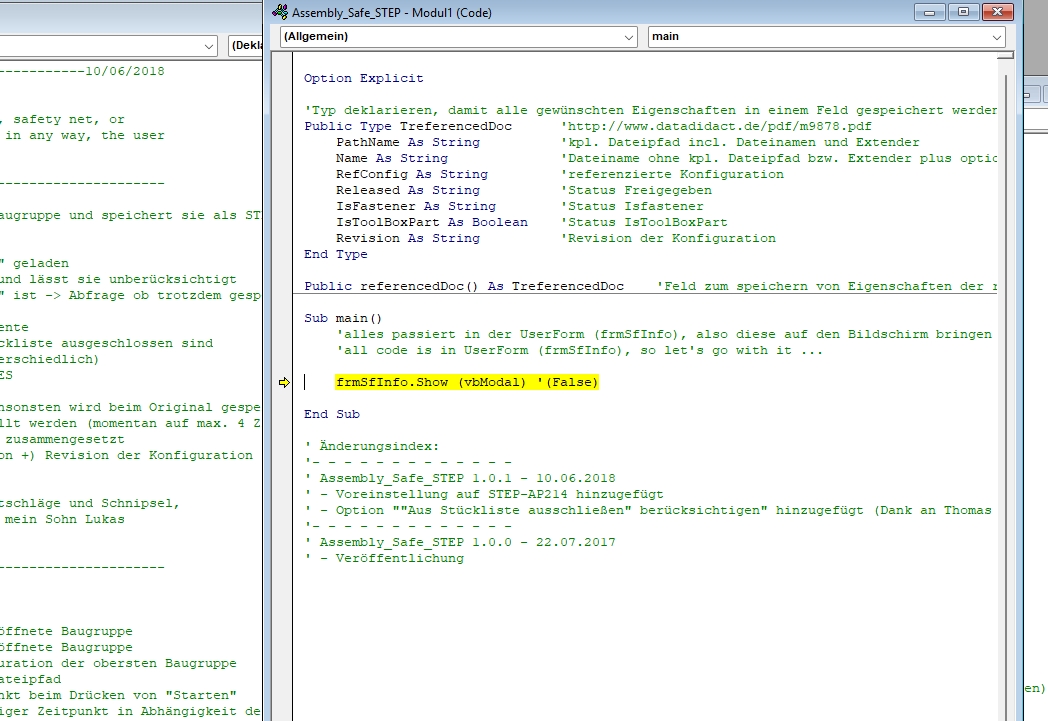
Task: Click 'Voreinstellung auf STEP-AP214 hinzugefügt' comment
Action: pos(484,494)
